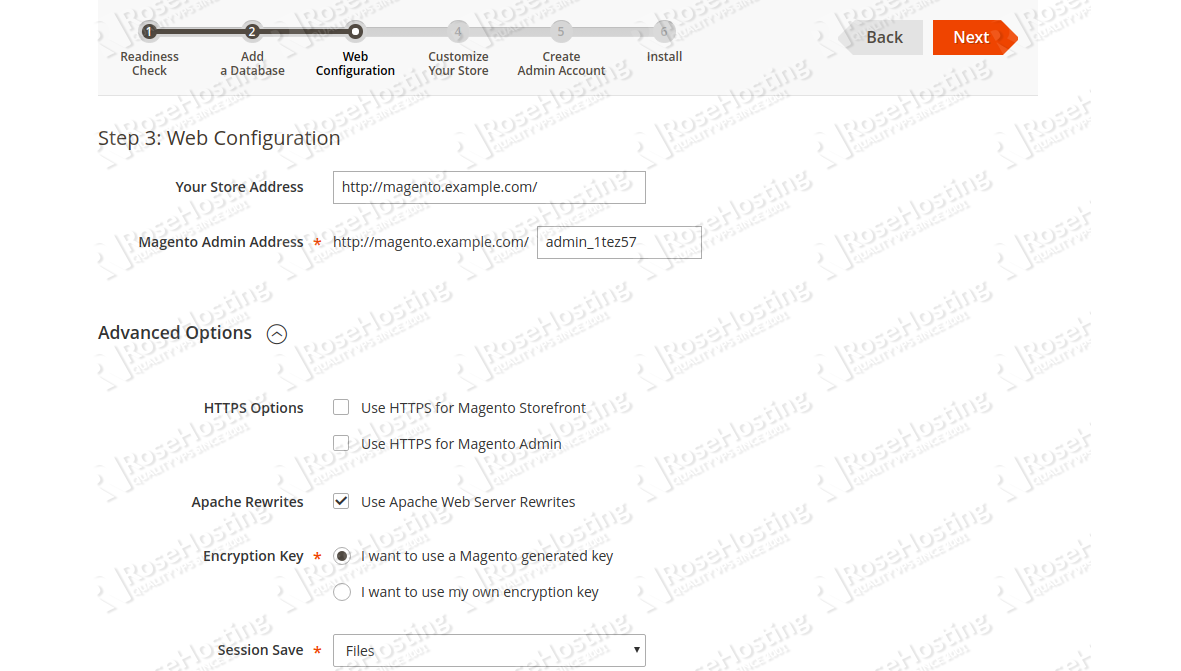
Task: Select I want to use my own encryption key
Action: [341, 591]
